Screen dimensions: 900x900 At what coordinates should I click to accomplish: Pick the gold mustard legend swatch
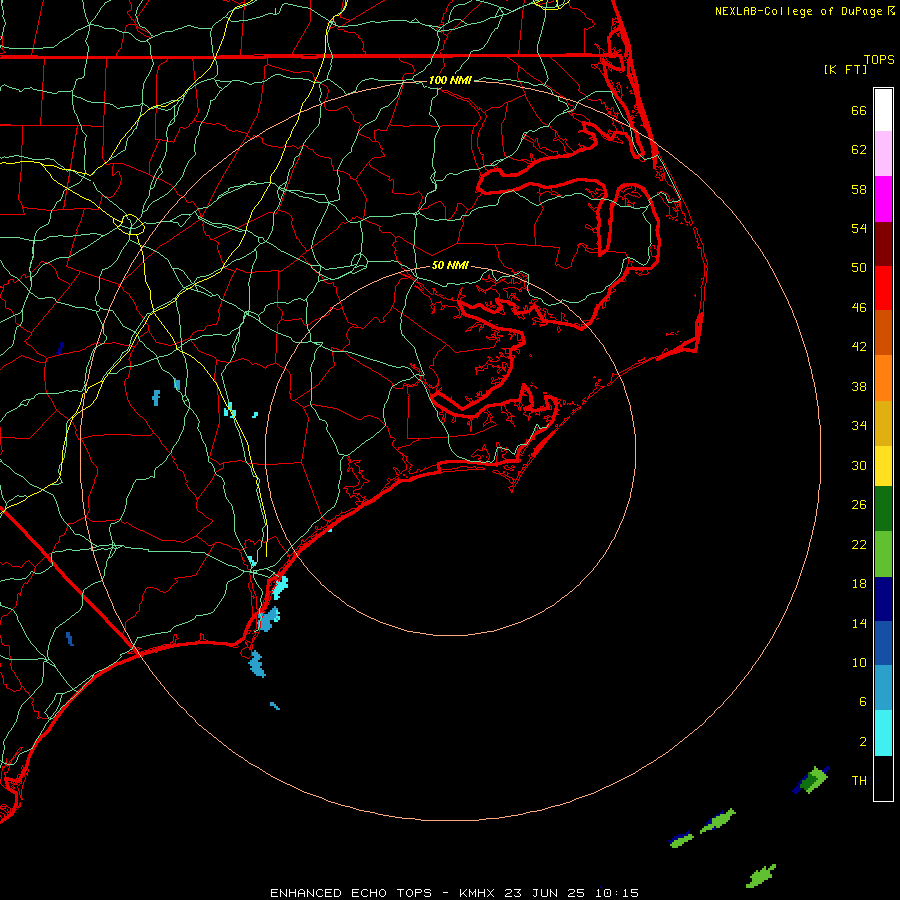(883, 423)
